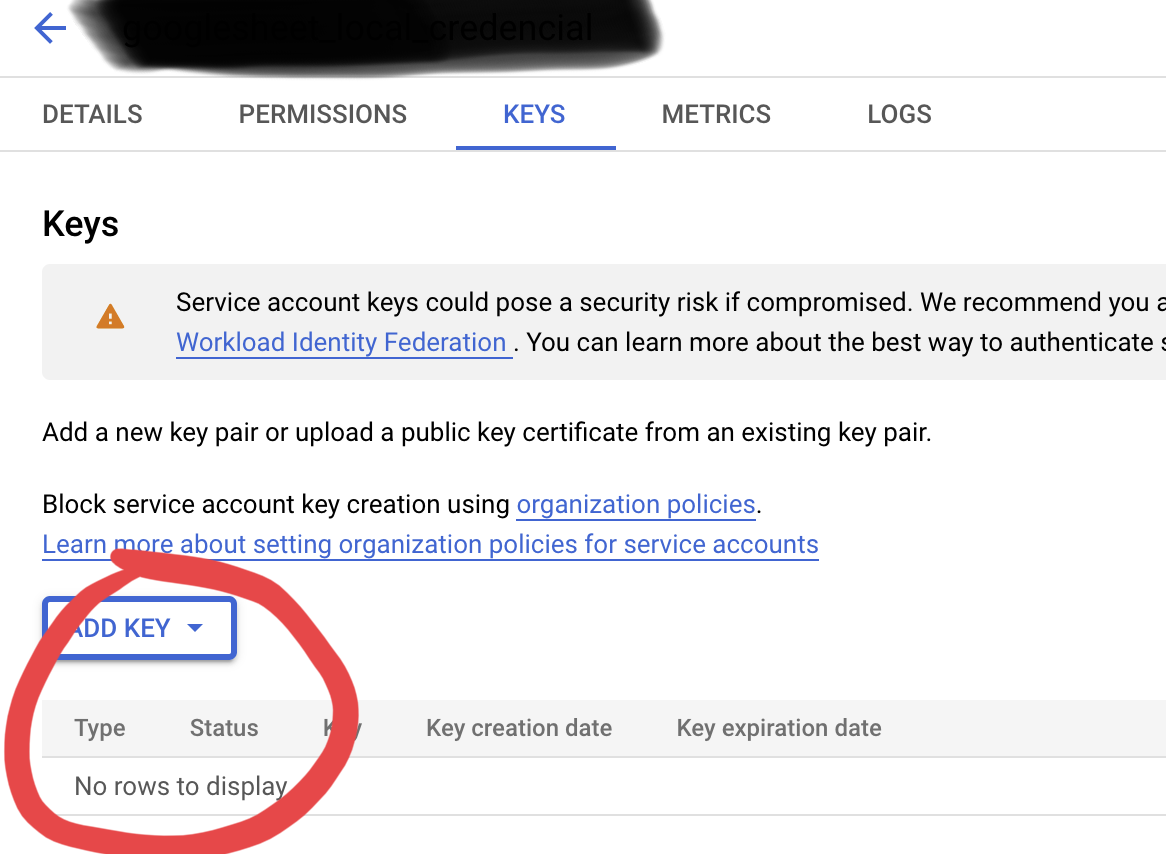Open Learn more about setting organization policies

click(x=430, y=545)
